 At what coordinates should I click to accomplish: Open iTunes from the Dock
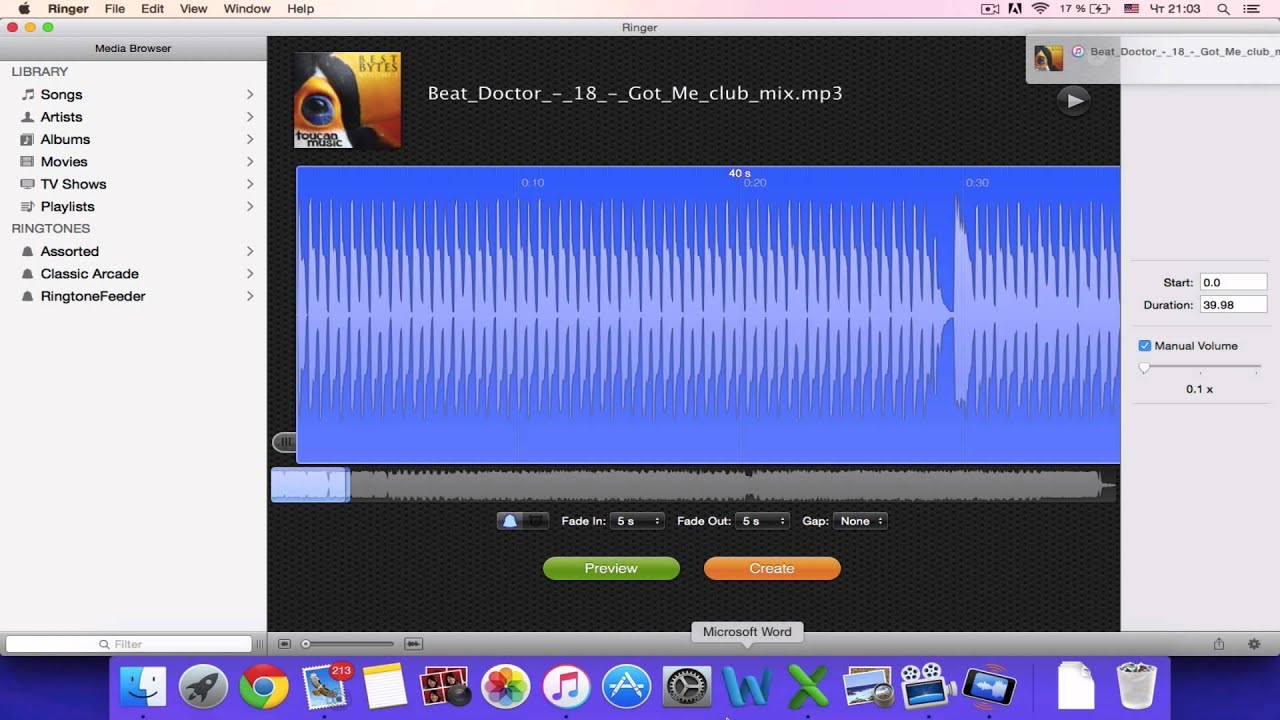coord(567,687)
